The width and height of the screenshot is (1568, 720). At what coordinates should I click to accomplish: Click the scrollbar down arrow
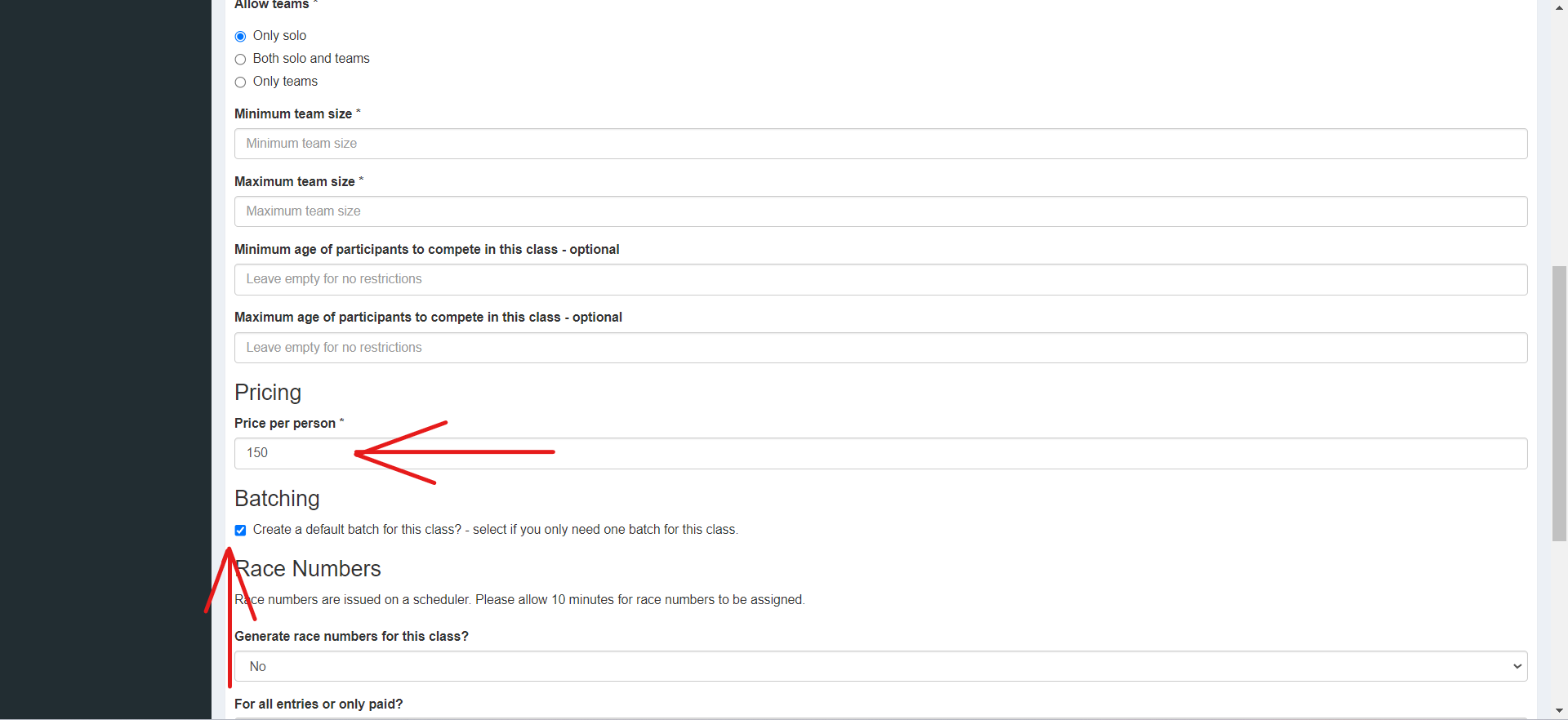[x=1559, y=711]
